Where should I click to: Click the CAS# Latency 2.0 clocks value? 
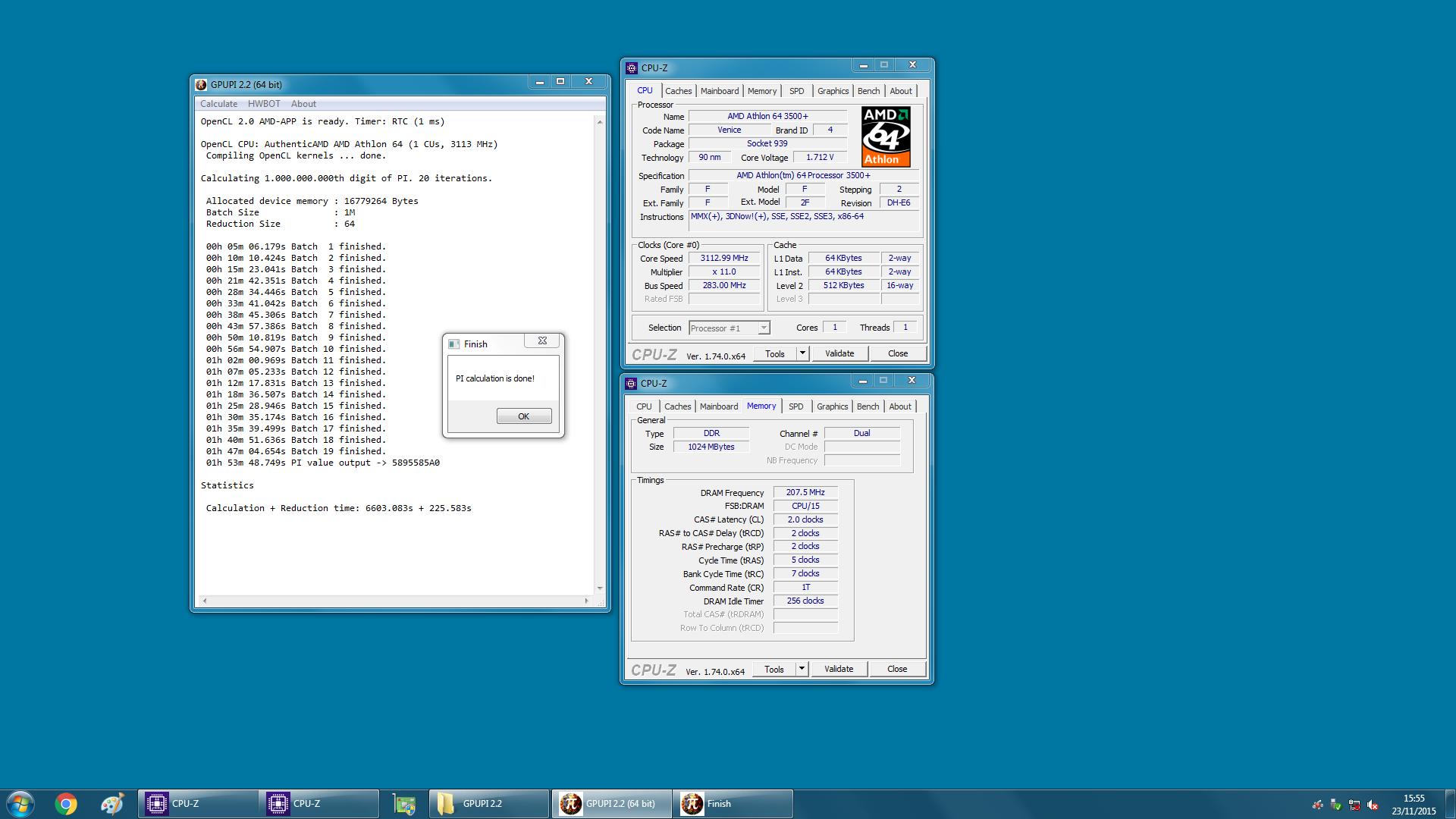(805, 520)
